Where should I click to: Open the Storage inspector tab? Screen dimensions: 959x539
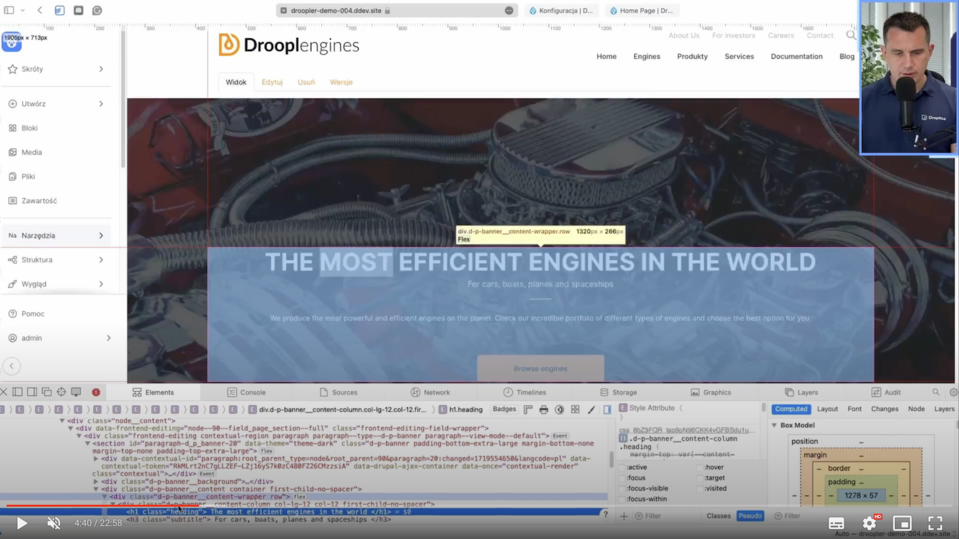[x=618, y=392]
